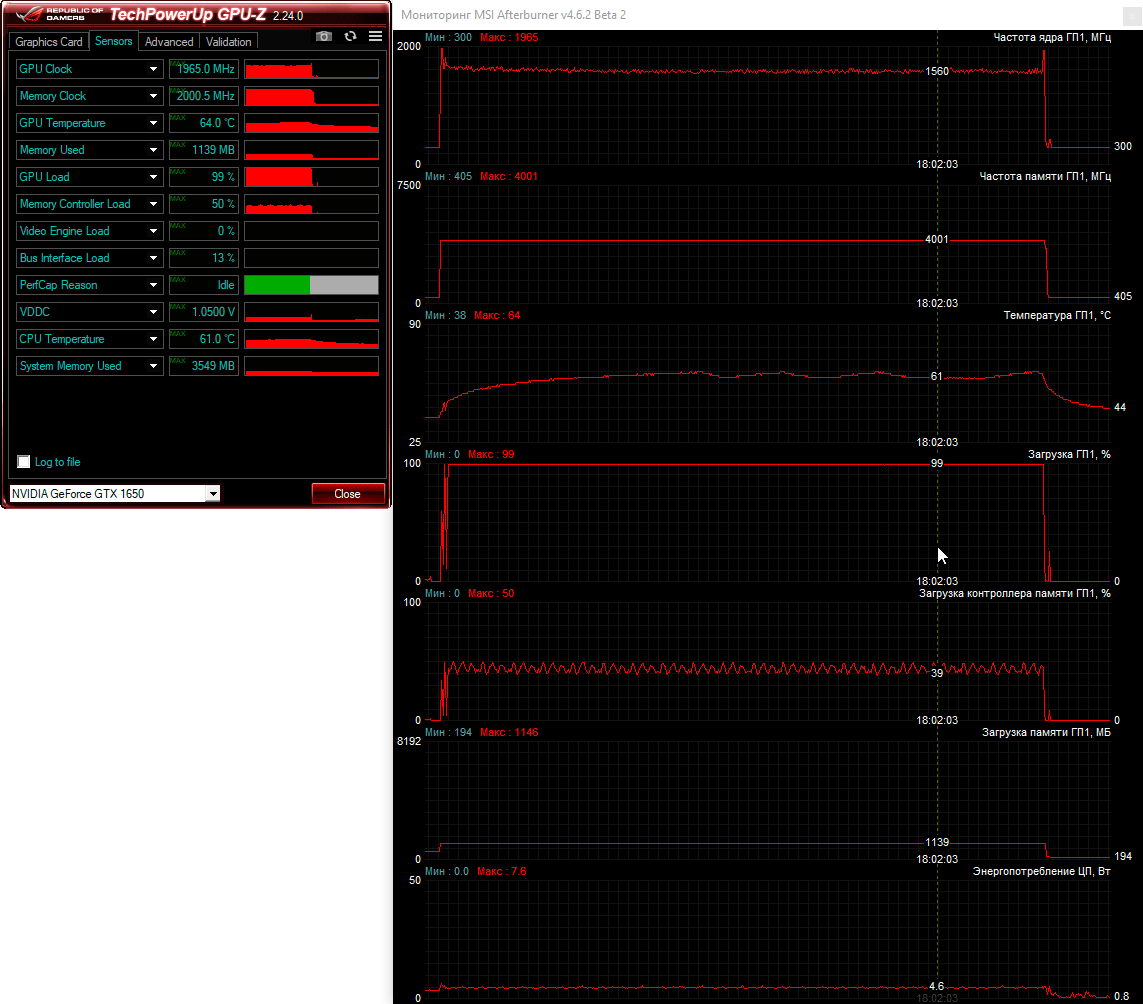1143x1004 pixels.
Task: Click the 'Макс : 1146' memory usage label
Action: pos(509,732)
